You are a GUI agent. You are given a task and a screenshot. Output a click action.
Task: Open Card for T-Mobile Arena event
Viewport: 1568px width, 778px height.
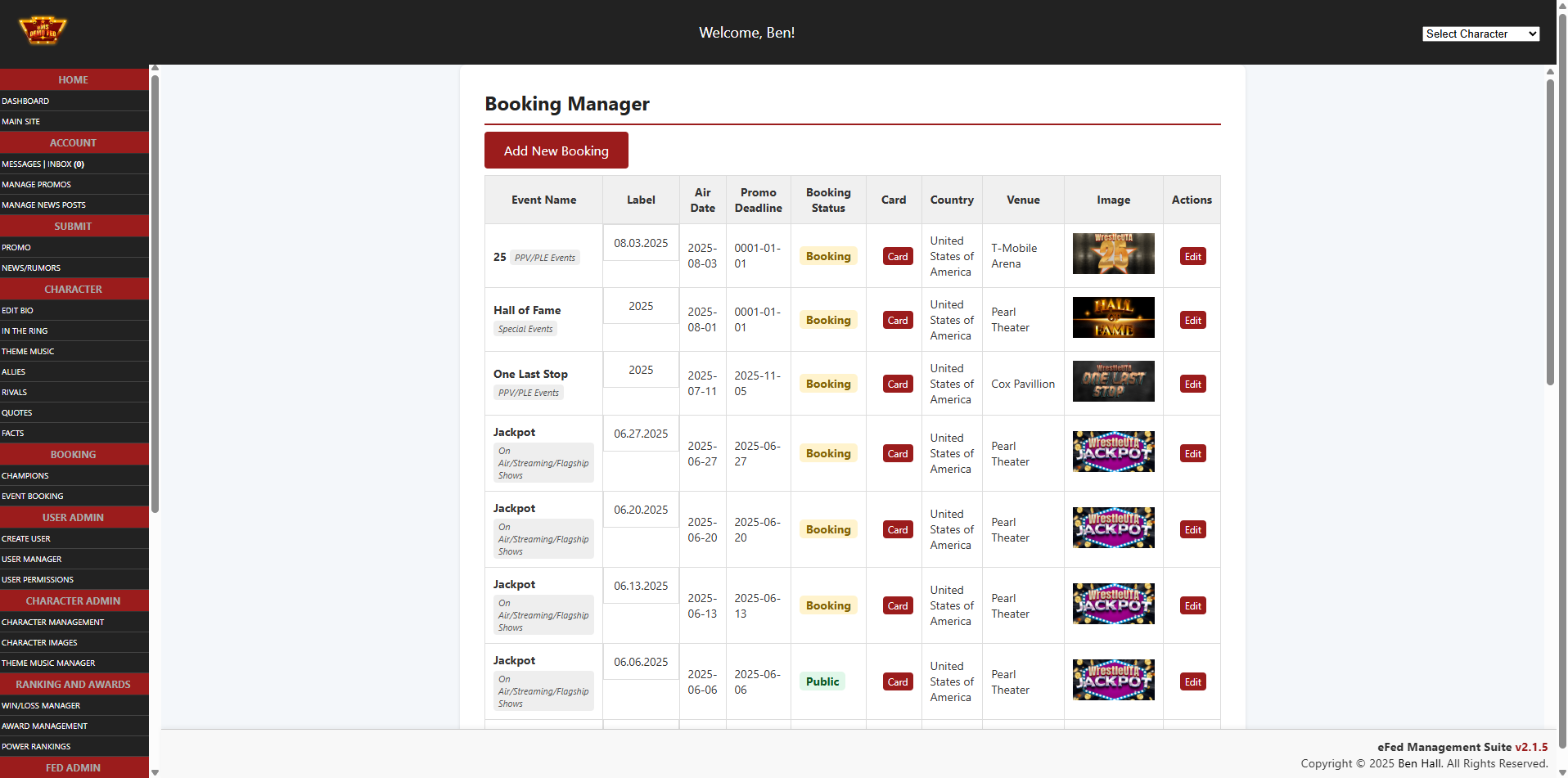pyautogui.click(x=897, y=257)
